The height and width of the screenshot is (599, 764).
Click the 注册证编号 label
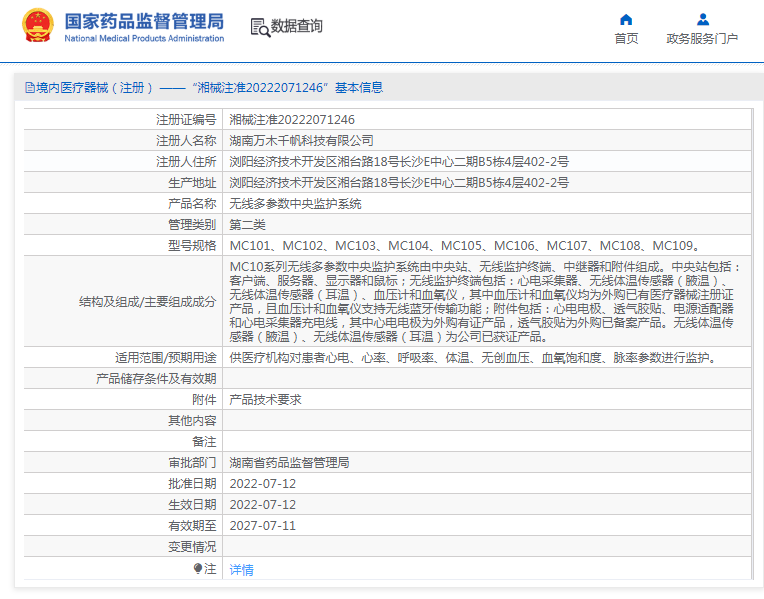point(186,120)
